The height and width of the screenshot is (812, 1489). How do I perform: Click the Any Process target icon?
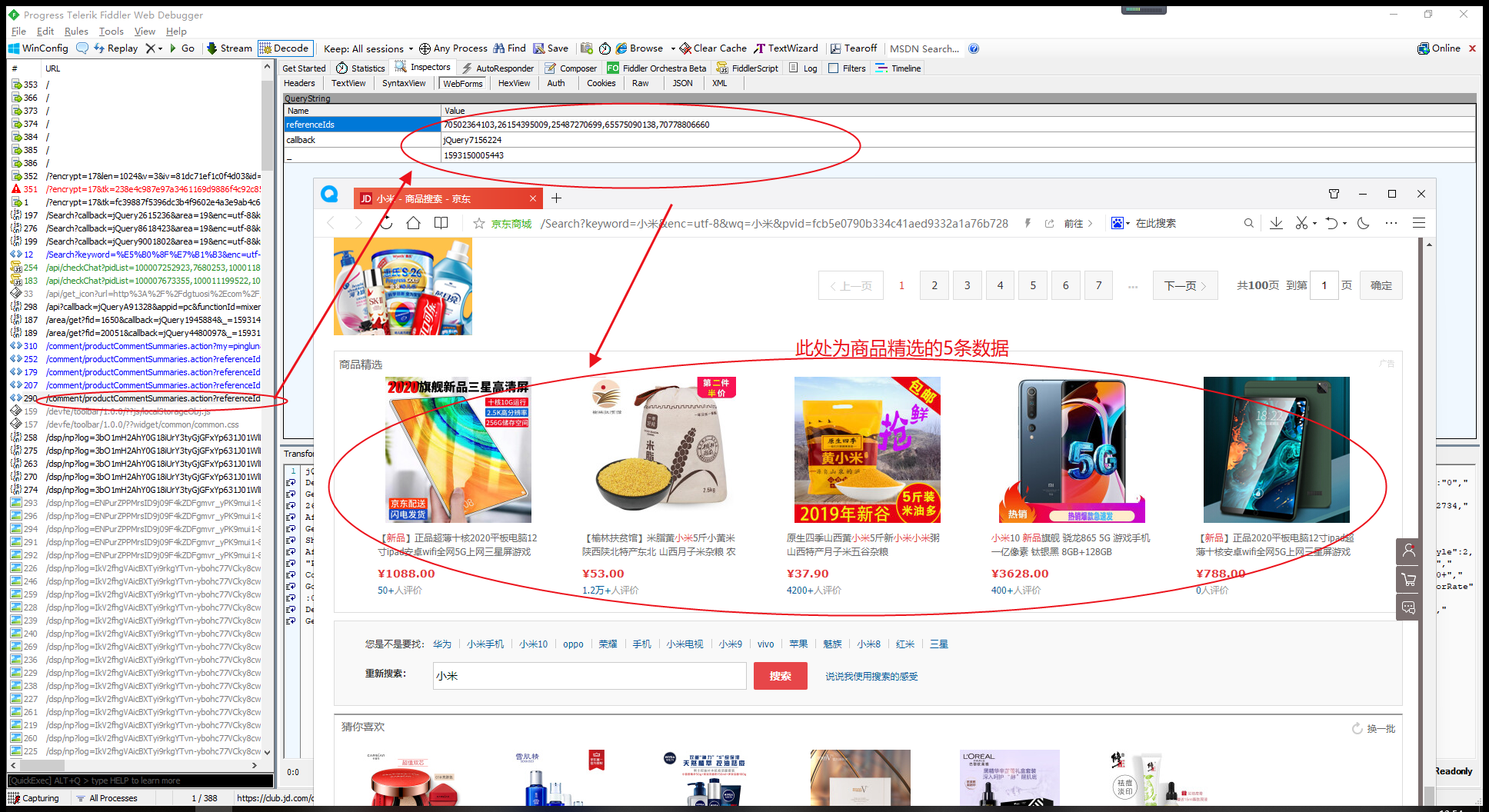pyautogui.click(x=425, y=48)
